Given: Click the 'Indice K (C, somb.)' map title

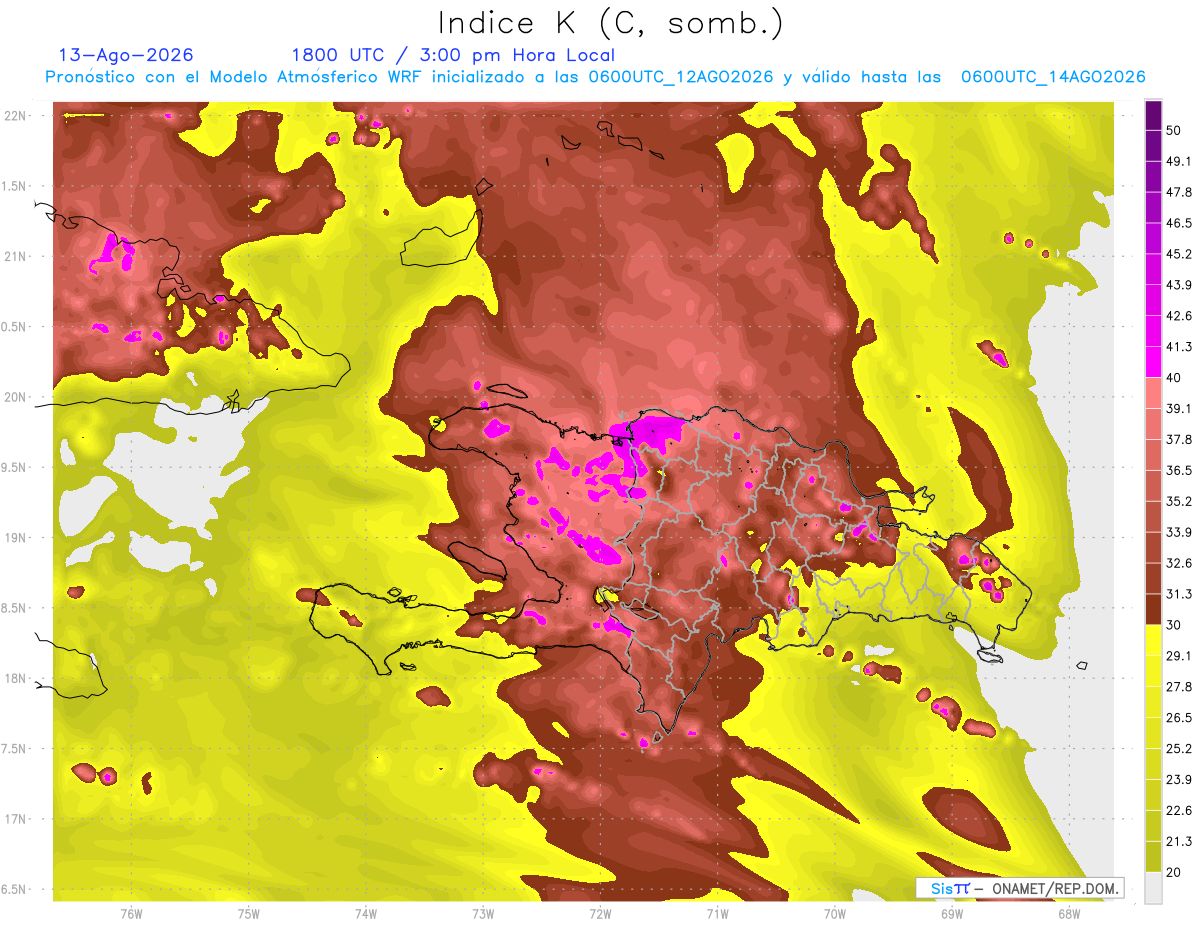Looking at the screenshot, I should click(x=610, y=24).
